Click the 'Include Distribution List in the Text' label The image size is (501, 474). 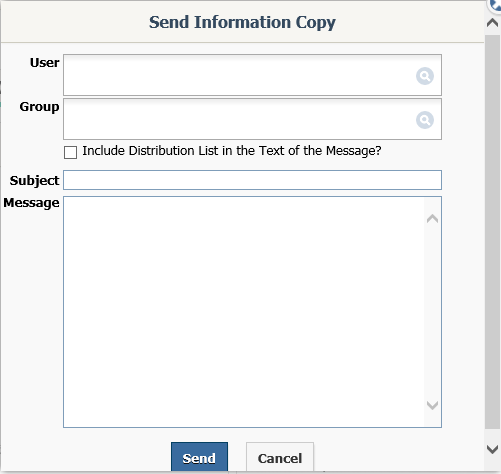pos(232,151)
